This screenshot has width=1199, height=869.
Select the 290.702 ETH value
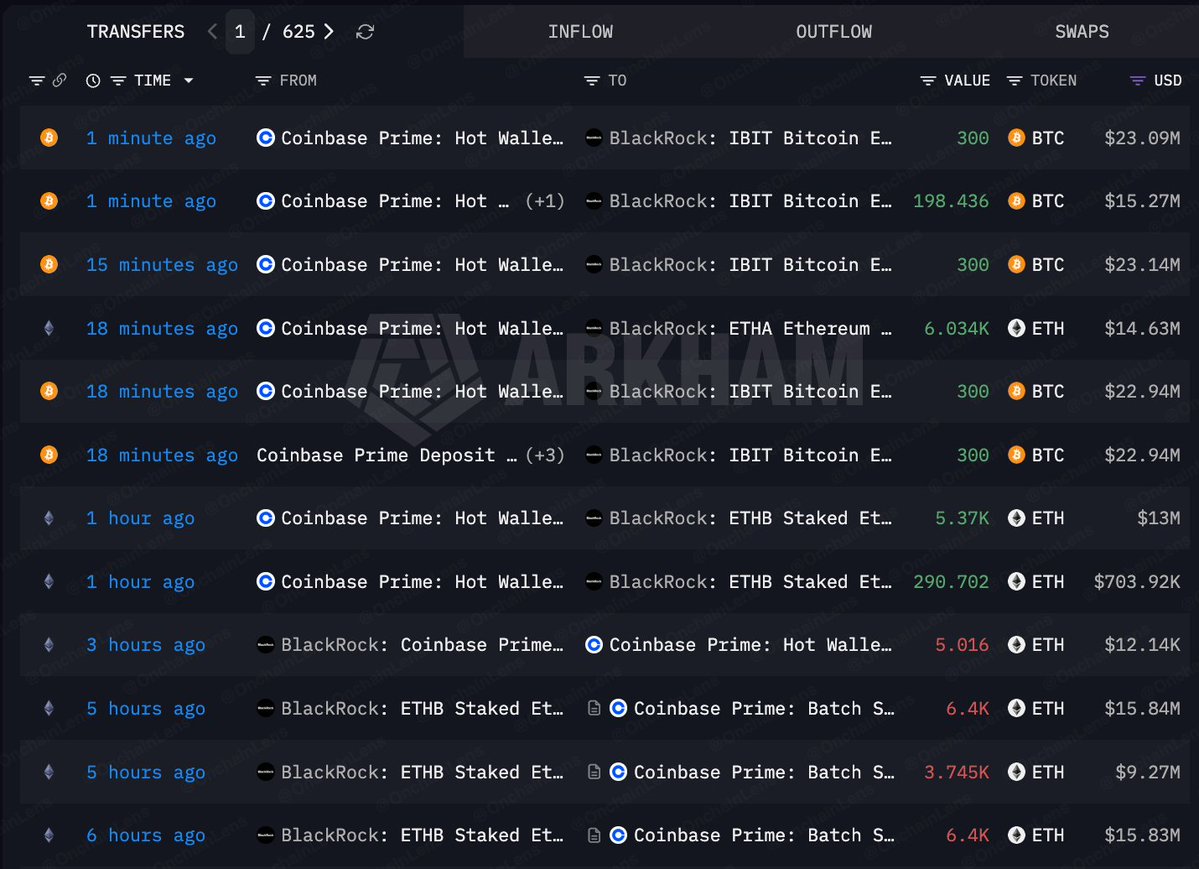pyautogui.click(x=950, y=581)
